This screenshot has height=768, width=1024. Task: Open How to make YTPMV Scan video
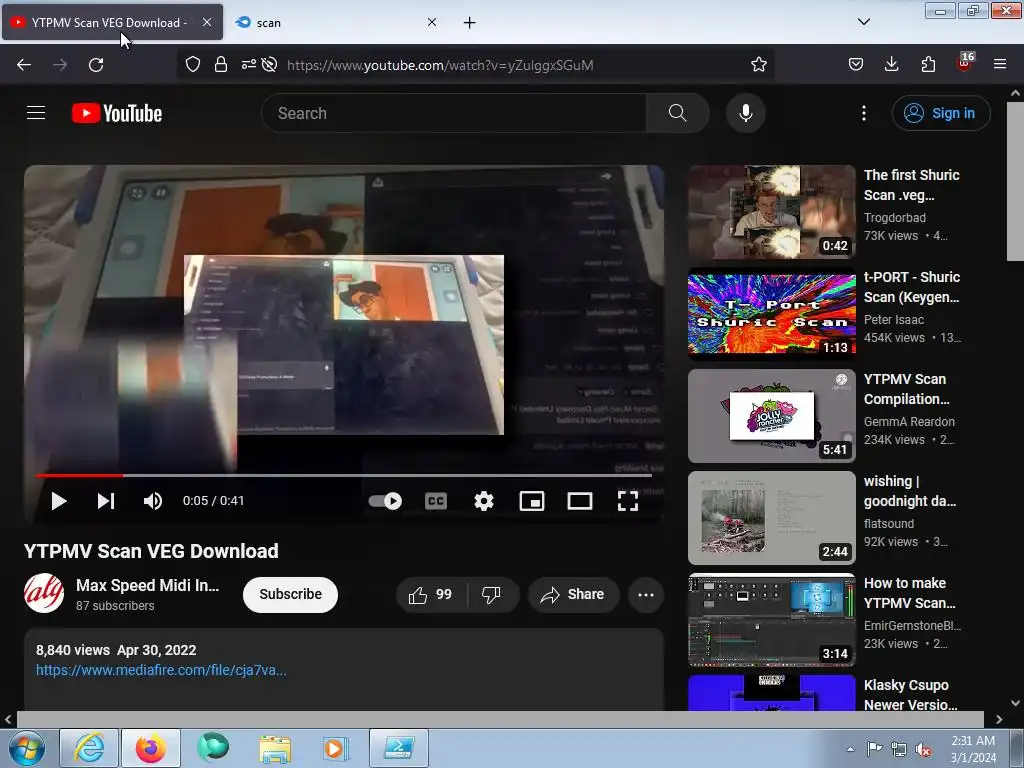coord(771,620)
